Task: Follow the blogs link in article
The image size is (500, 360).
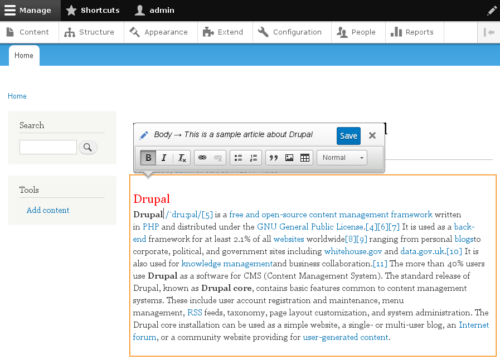Action: pos(464,239)
